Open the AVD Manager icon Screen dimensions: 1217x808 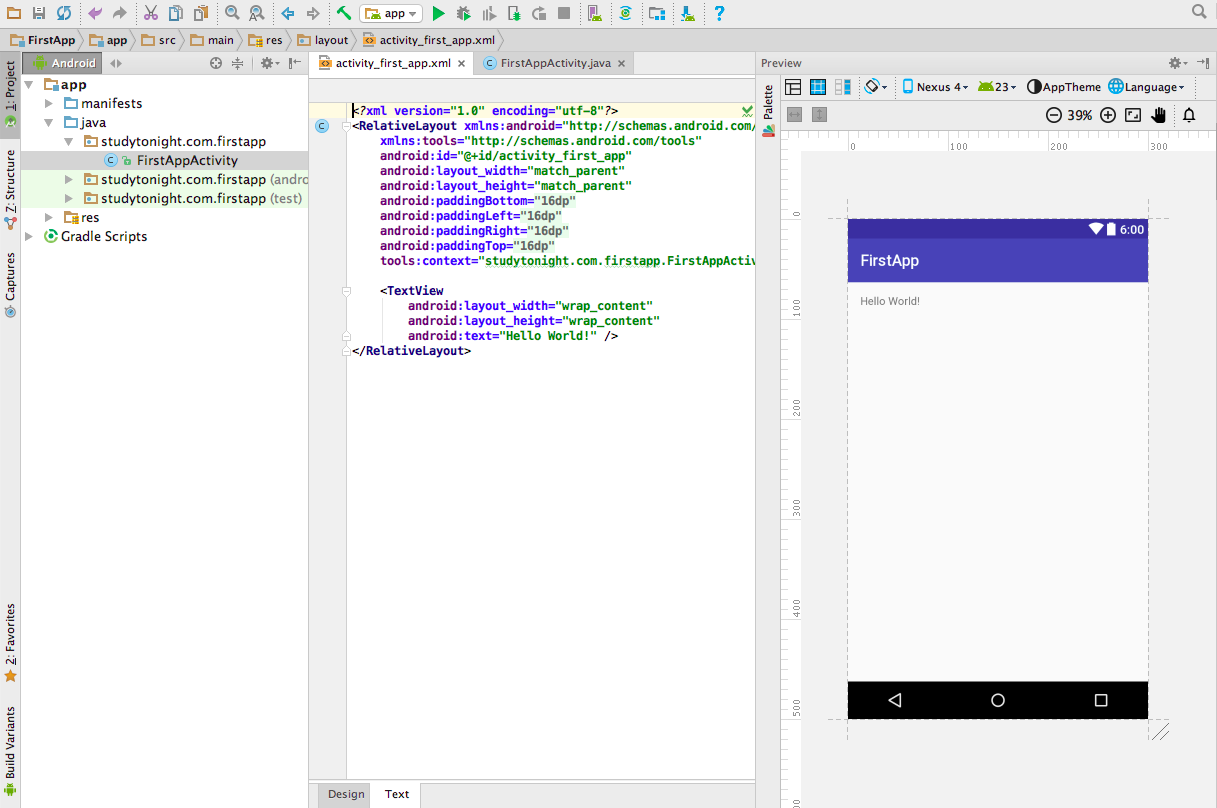coord(595,13)
